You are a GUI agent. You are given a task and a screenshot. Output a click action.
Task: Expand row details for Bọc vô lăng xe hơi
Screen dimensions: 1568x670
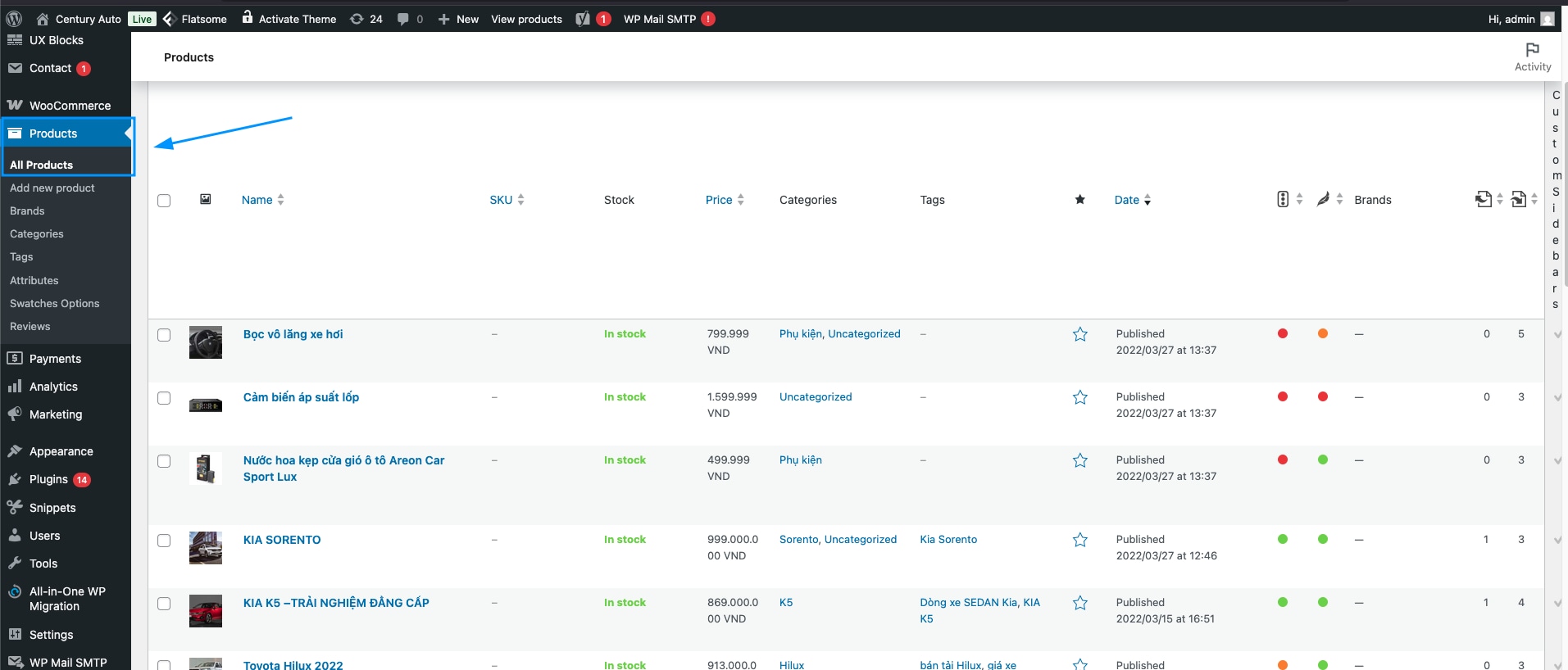pyautogui.click(x=1557, y=334)
